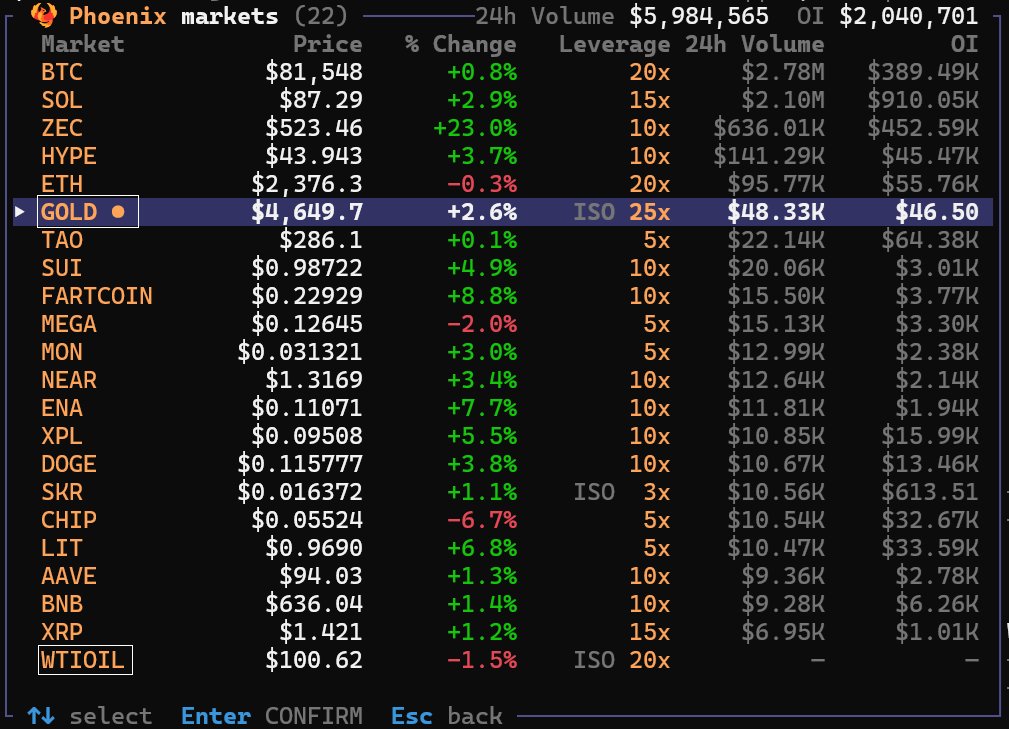This screenshot has width=1009, height=729.
Task: Select the NEAR market name
Action: 69,380
